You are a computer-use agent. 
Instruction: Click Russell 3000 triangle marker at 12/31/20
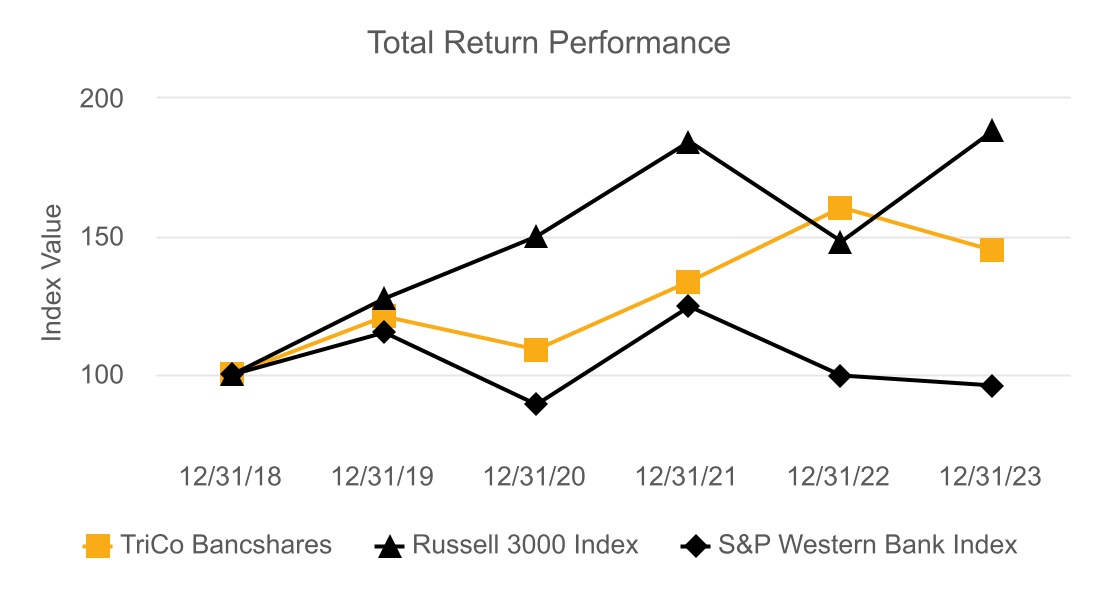536,238
